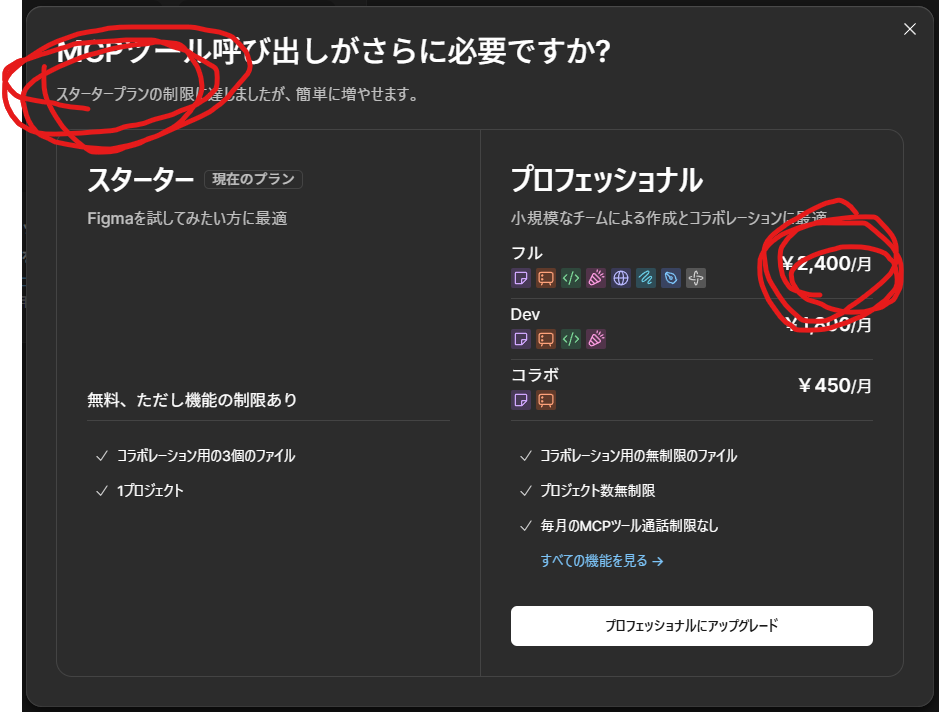Open the すべての機能を見る link
This screenshot has width=939, height=712.
pyautogui.click(x=601, y=561)
